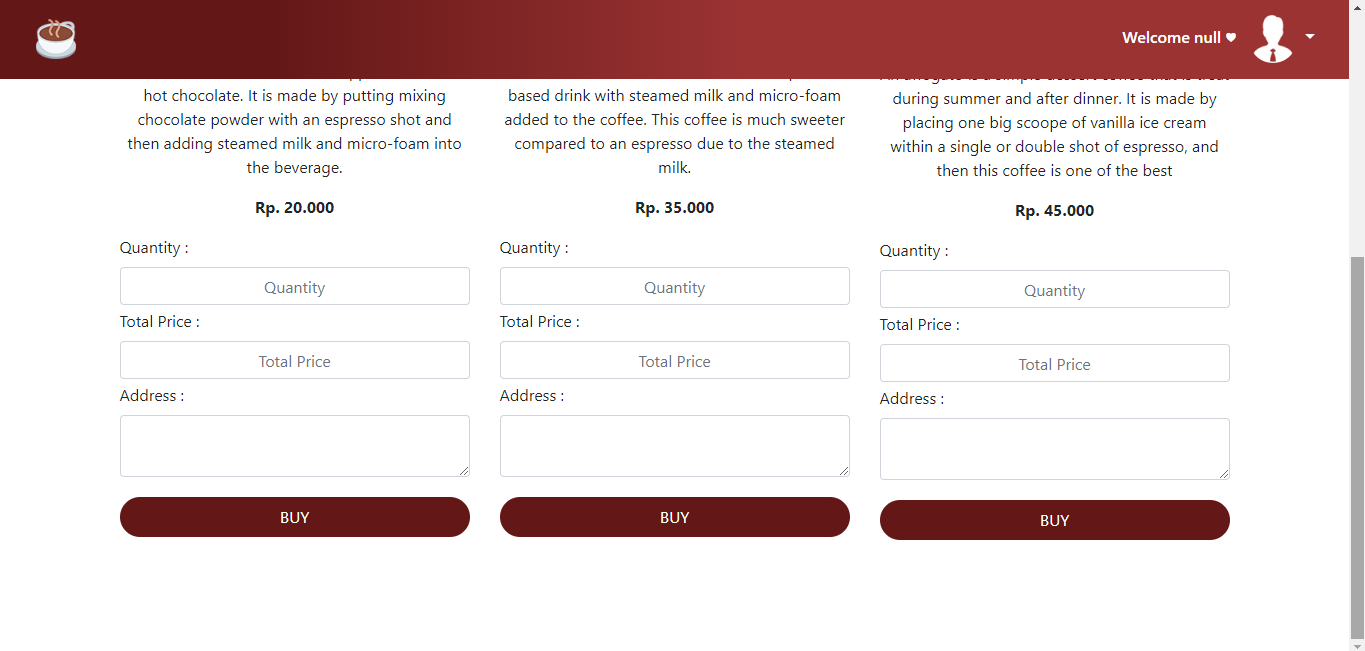Click the Welcome null text

pos(1171,38)
